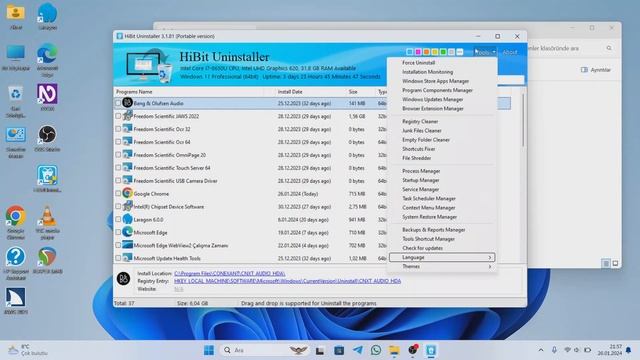This screenshot has height=360, width=640.
Task: Select the orange theme color swatch
Action: tap(426, 52)
